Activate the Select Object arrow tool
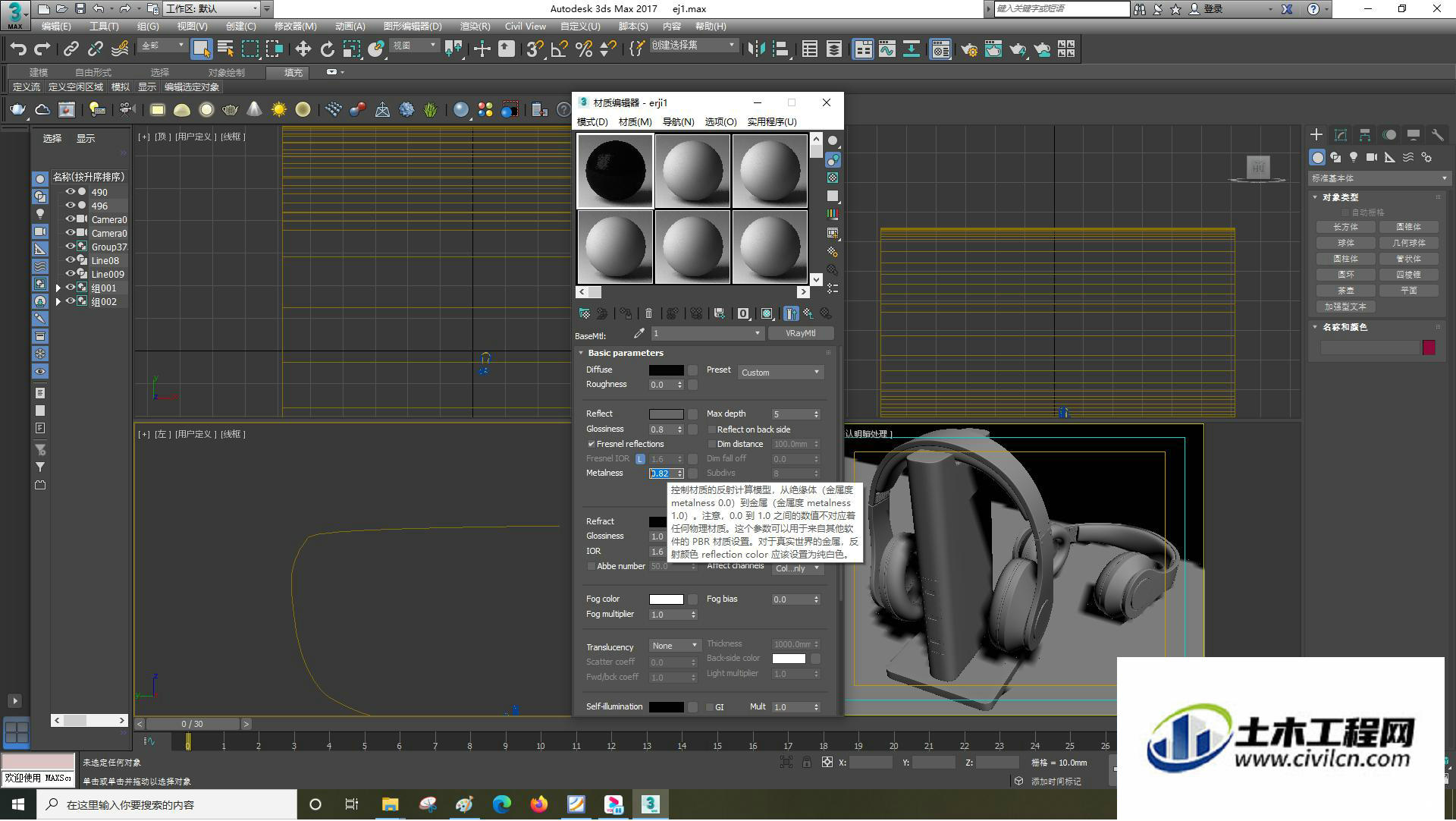Screen dimensions: 1456x821 pyautogui.click(x=201, y=49)
